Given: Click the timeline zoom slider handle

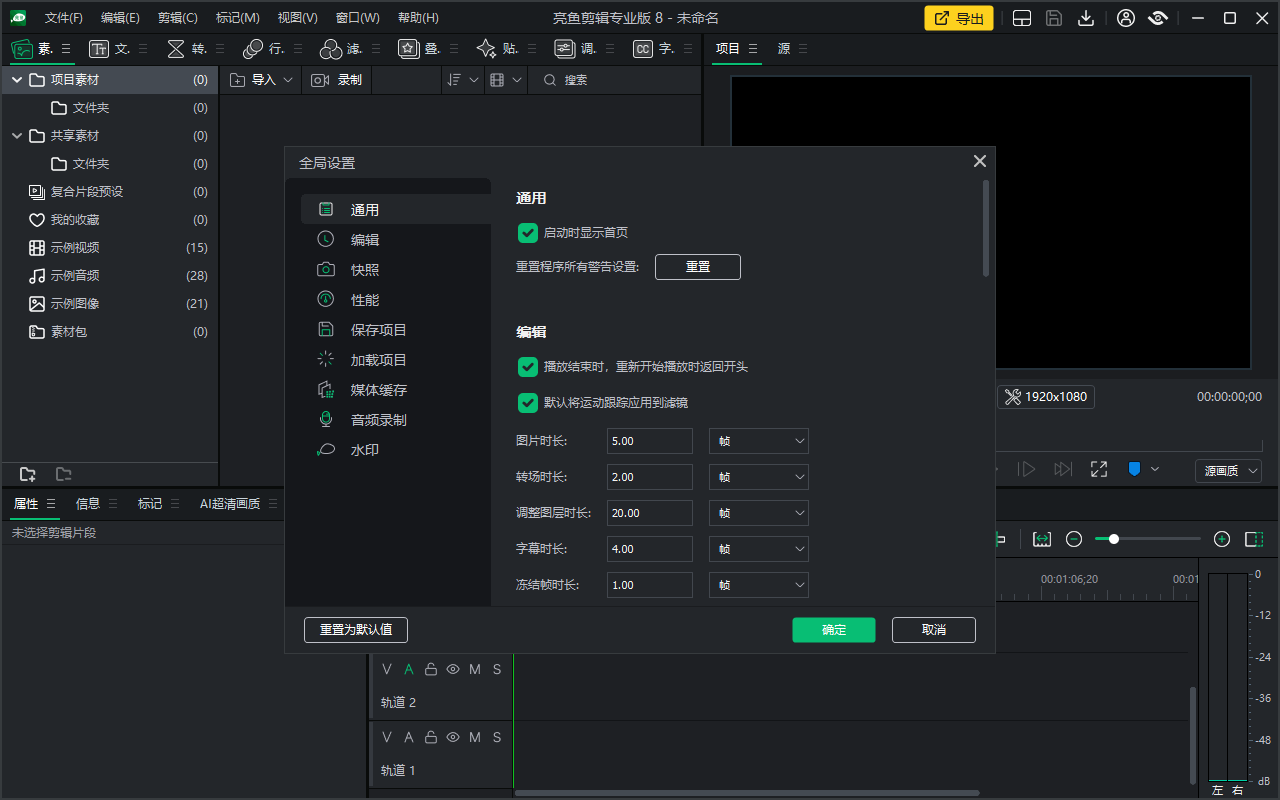Looking at the screenshot, I should 1114,539.
